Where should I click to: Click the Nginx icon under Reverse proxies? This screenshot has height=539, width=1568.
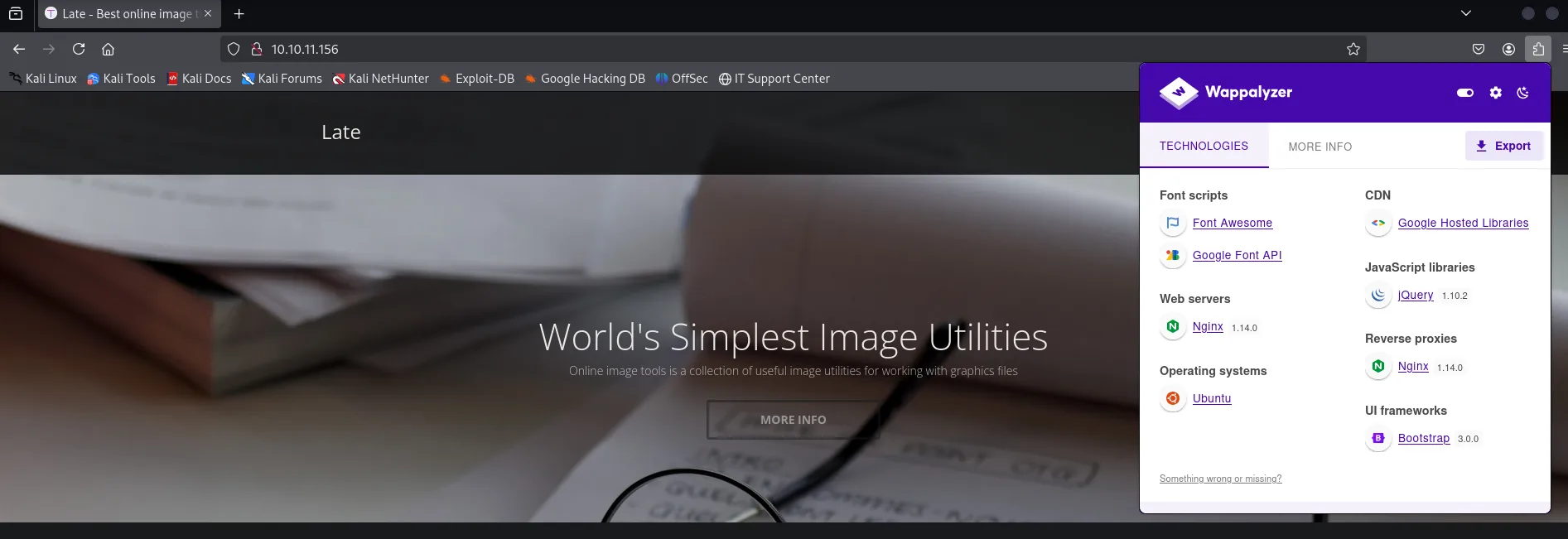point(1378,366)
